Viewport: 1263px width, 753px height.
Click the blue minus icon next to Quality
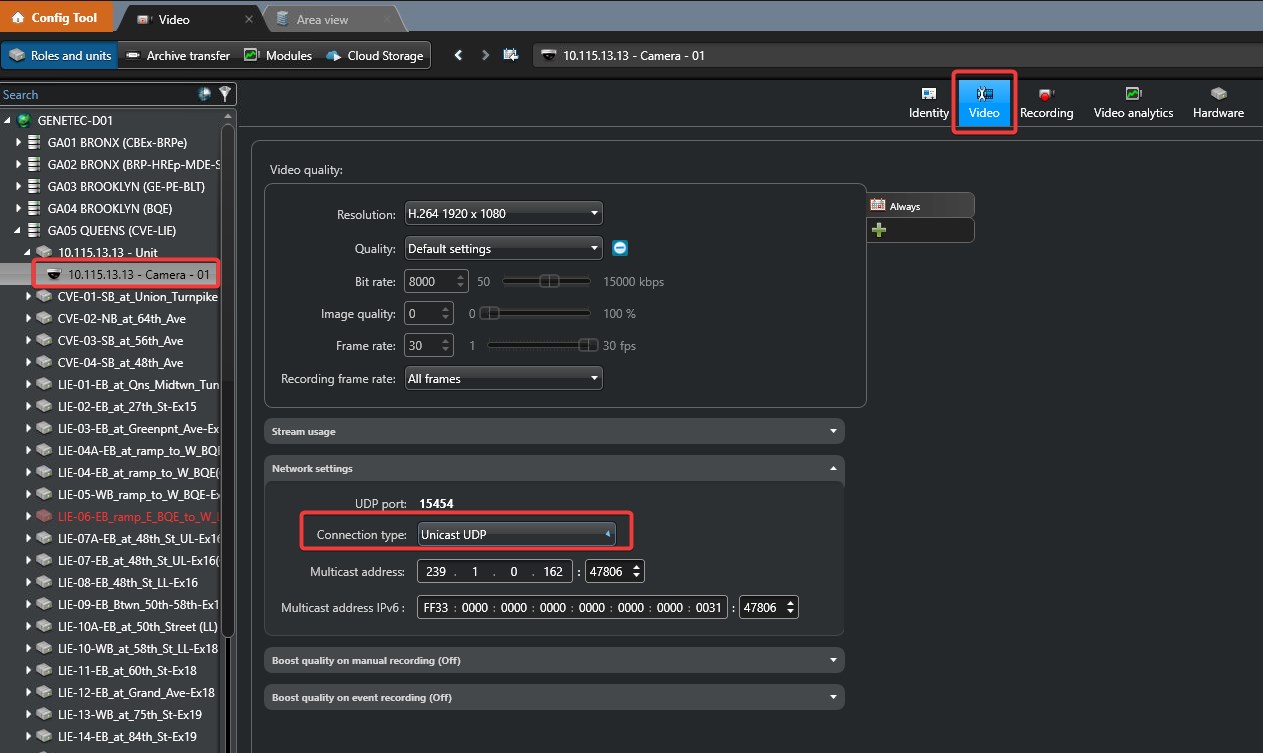(x=620, y=248)
